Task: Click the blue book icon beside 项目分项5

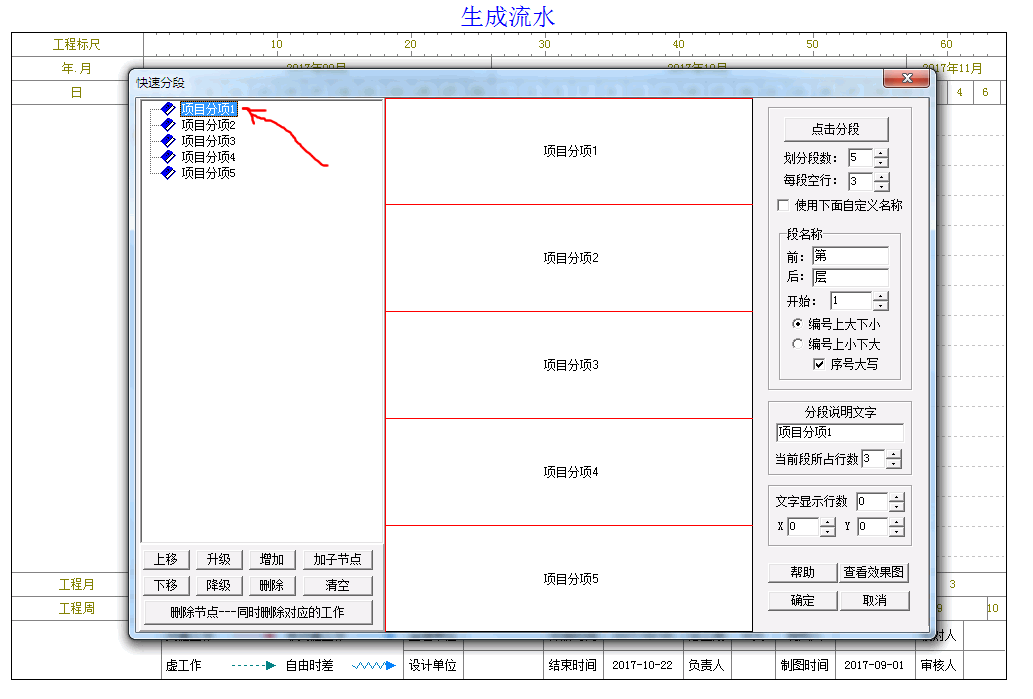Action: pyautogui.click(x=168, y=173)
